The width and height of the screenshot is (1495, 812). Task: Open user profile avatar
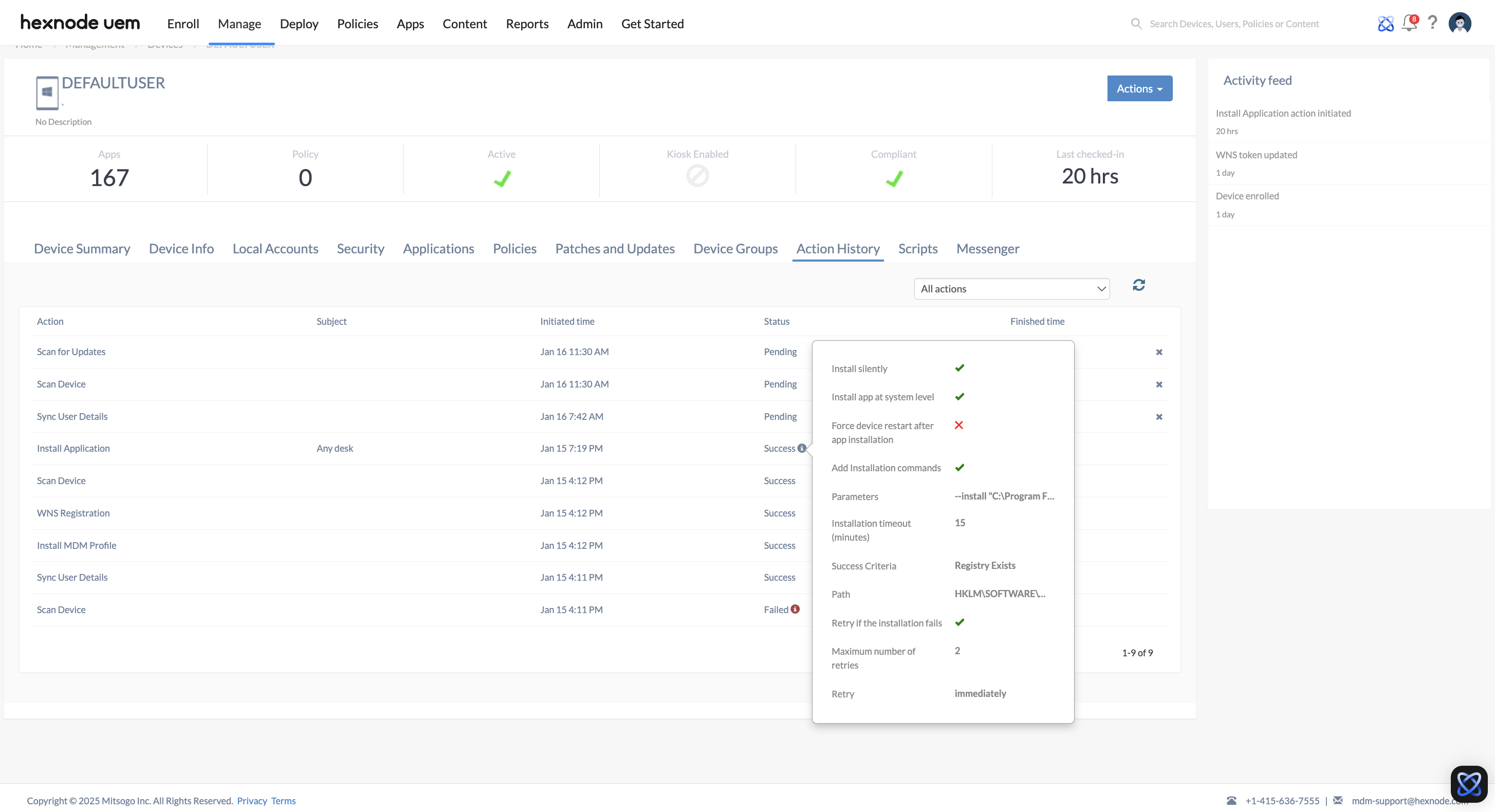coord(1460,23)
